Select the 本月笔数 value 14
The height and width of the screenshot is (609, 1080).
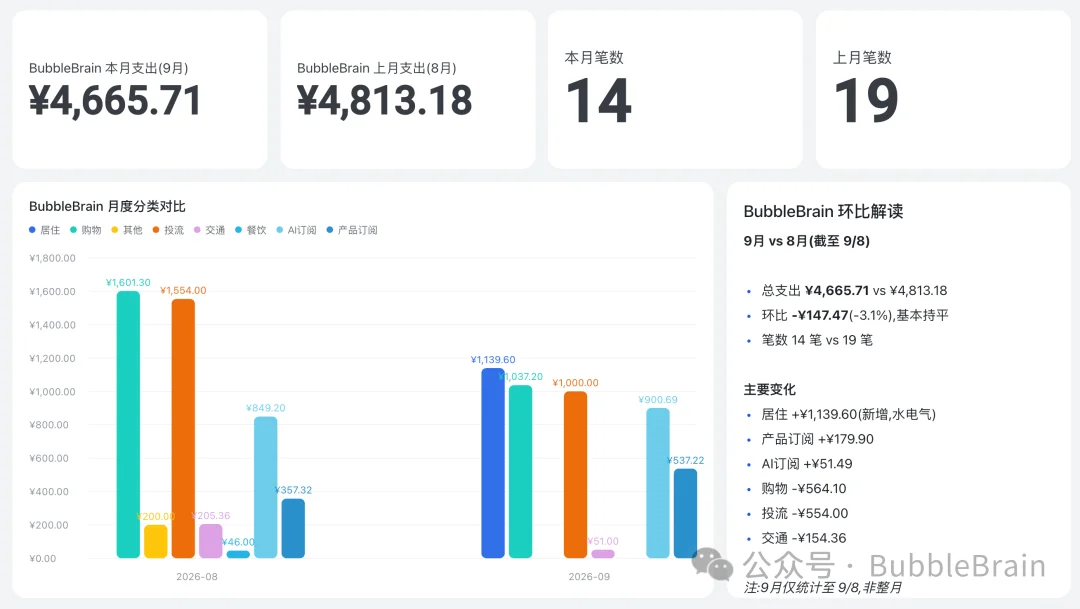click(x=598, y=101)
